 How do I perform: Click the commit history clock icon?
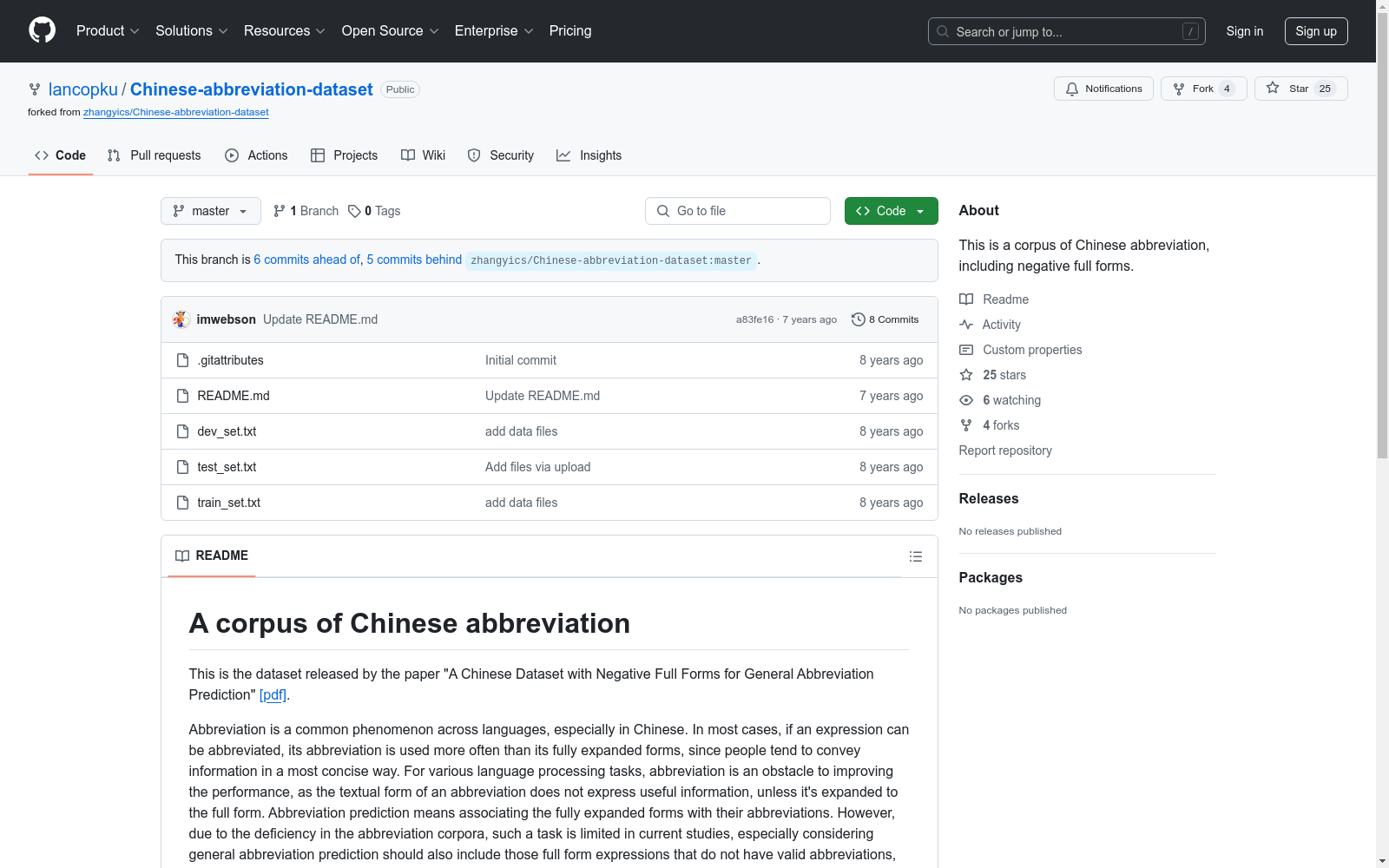click(858, 319)
